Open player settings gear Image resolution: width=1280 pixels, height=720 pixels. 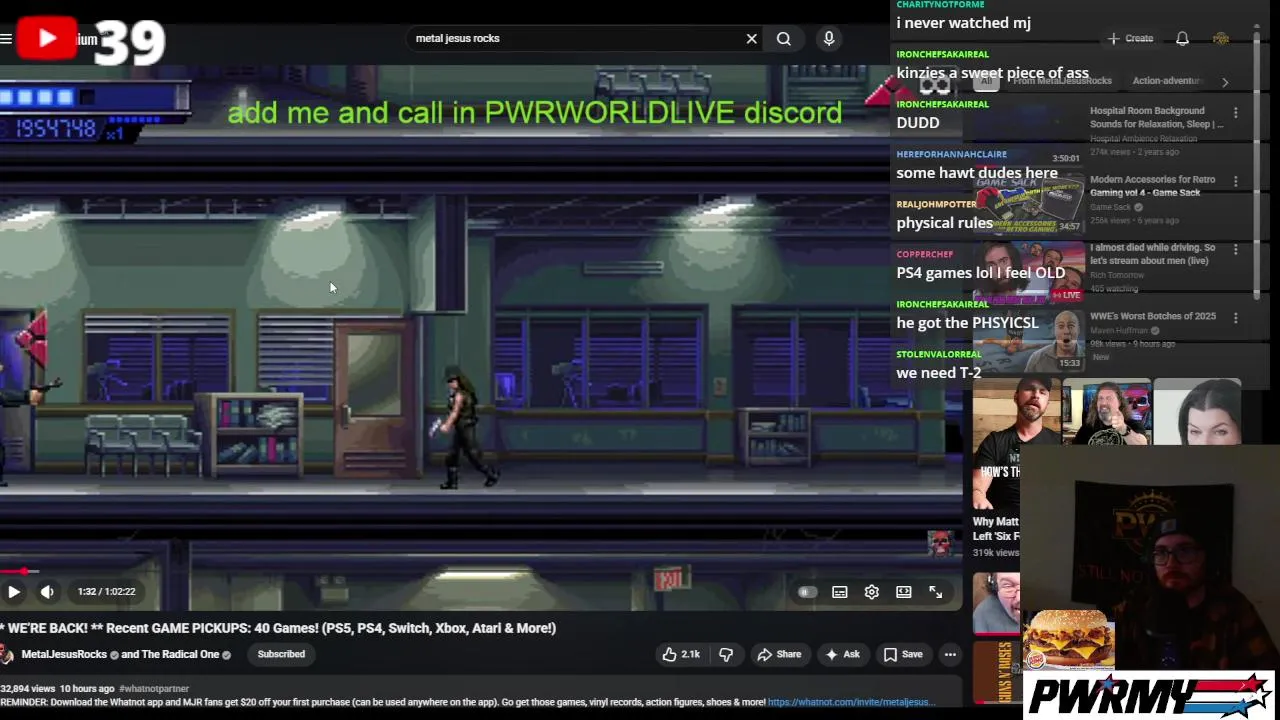pos(872,592)
